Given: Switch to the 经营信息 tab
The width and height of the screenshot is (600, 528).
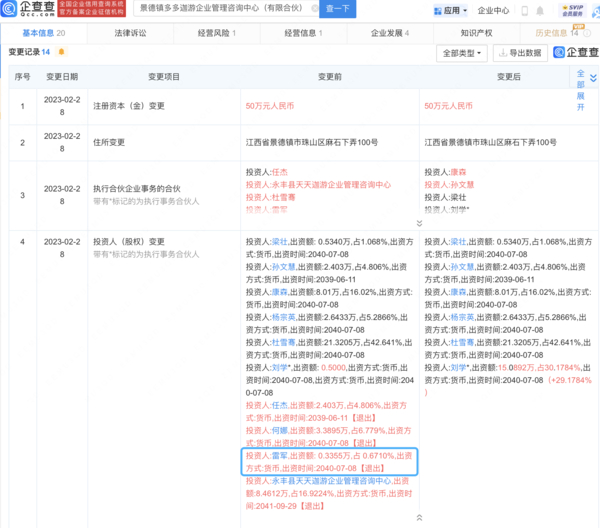Looking at the screenshot, I should pyautogui.click(x=303, y=33).
